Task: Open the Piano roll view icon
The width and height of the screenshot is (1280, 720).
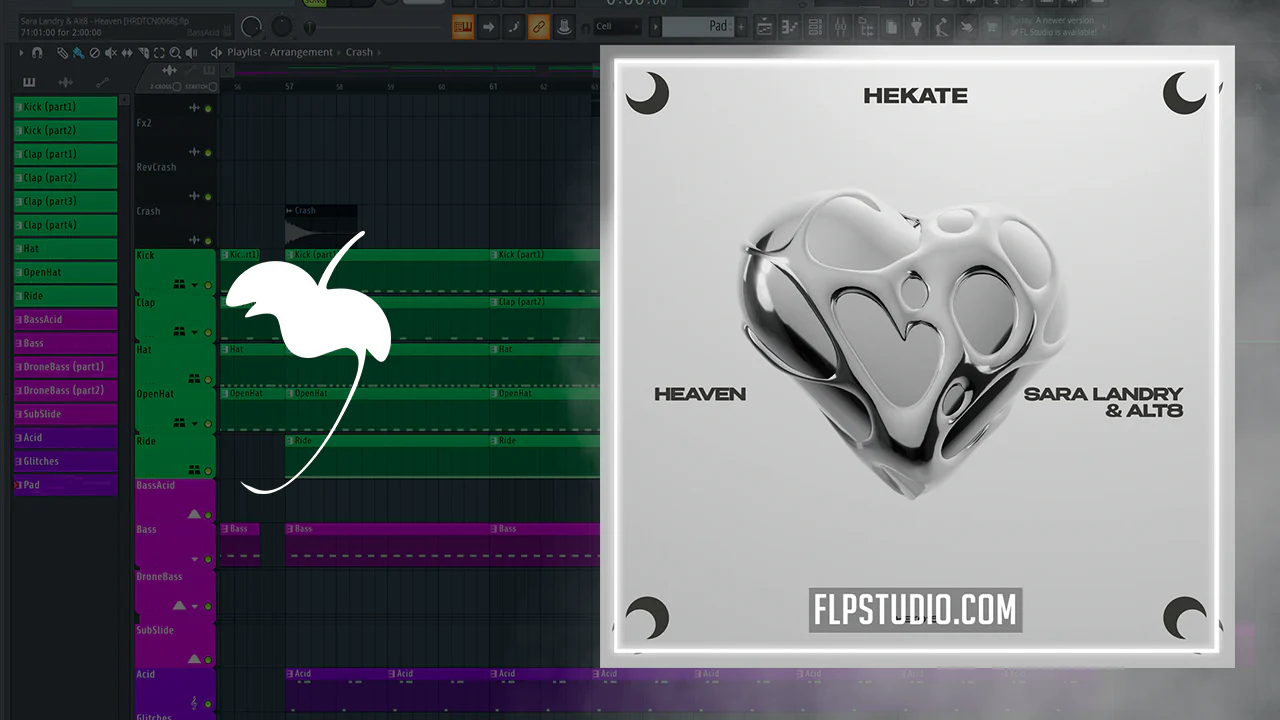Action: (x=792, y=27)
